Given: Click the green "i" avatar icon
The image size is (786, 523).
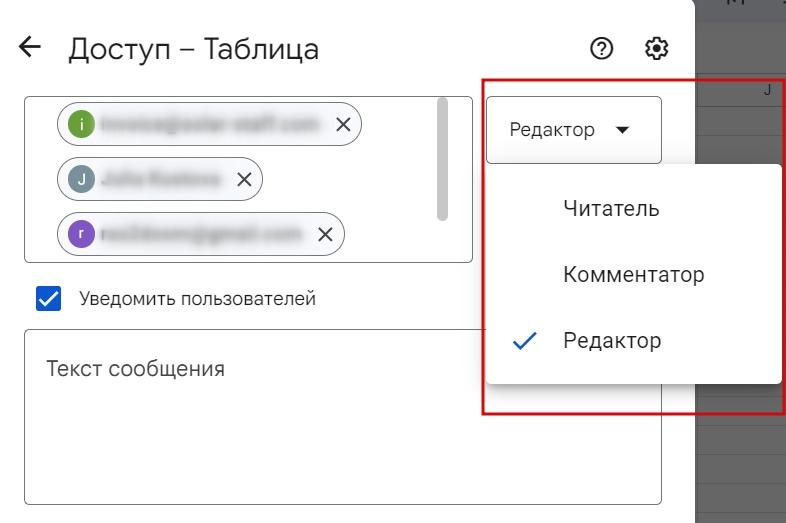Looking at the screenshot, I should pyautogui.click(x=82, y=125).
